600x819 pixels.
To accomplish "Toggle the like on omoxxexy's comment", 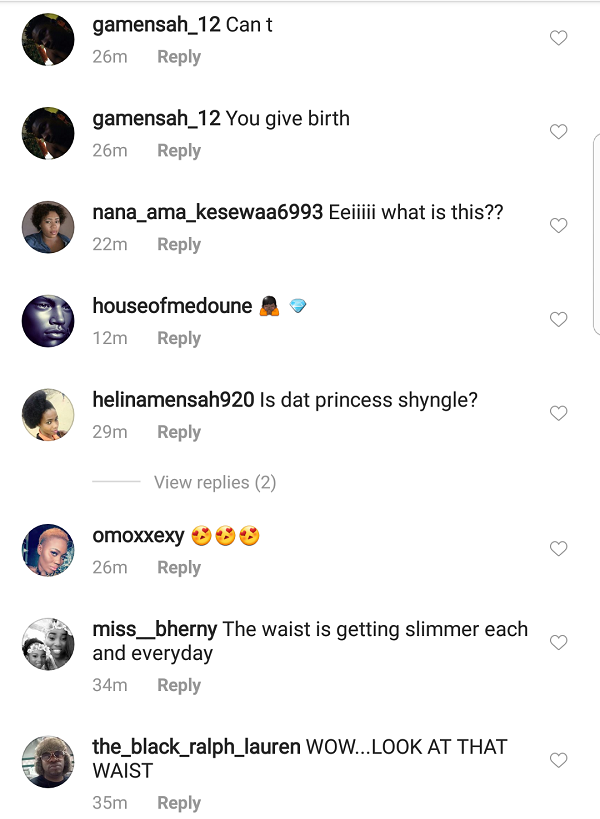I will [x=558, y=548].
